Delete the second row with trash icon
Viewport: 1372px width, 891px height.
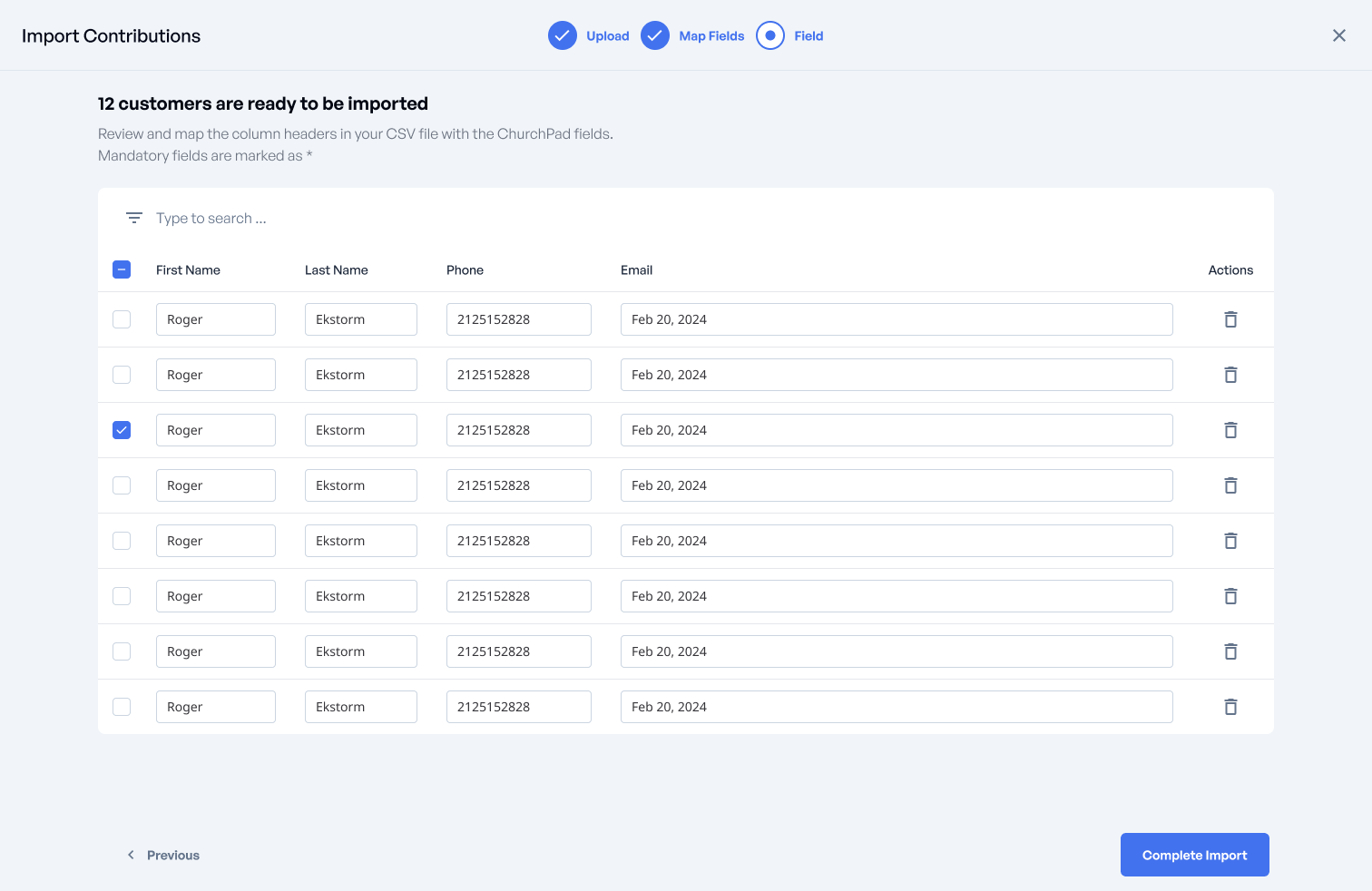[x=1230, y=375]
